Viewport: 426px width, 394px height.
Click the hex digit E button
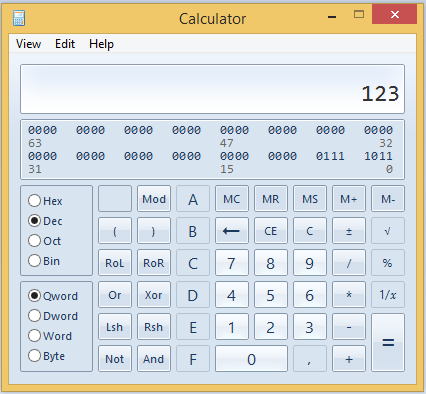click(x=193, y=327)
